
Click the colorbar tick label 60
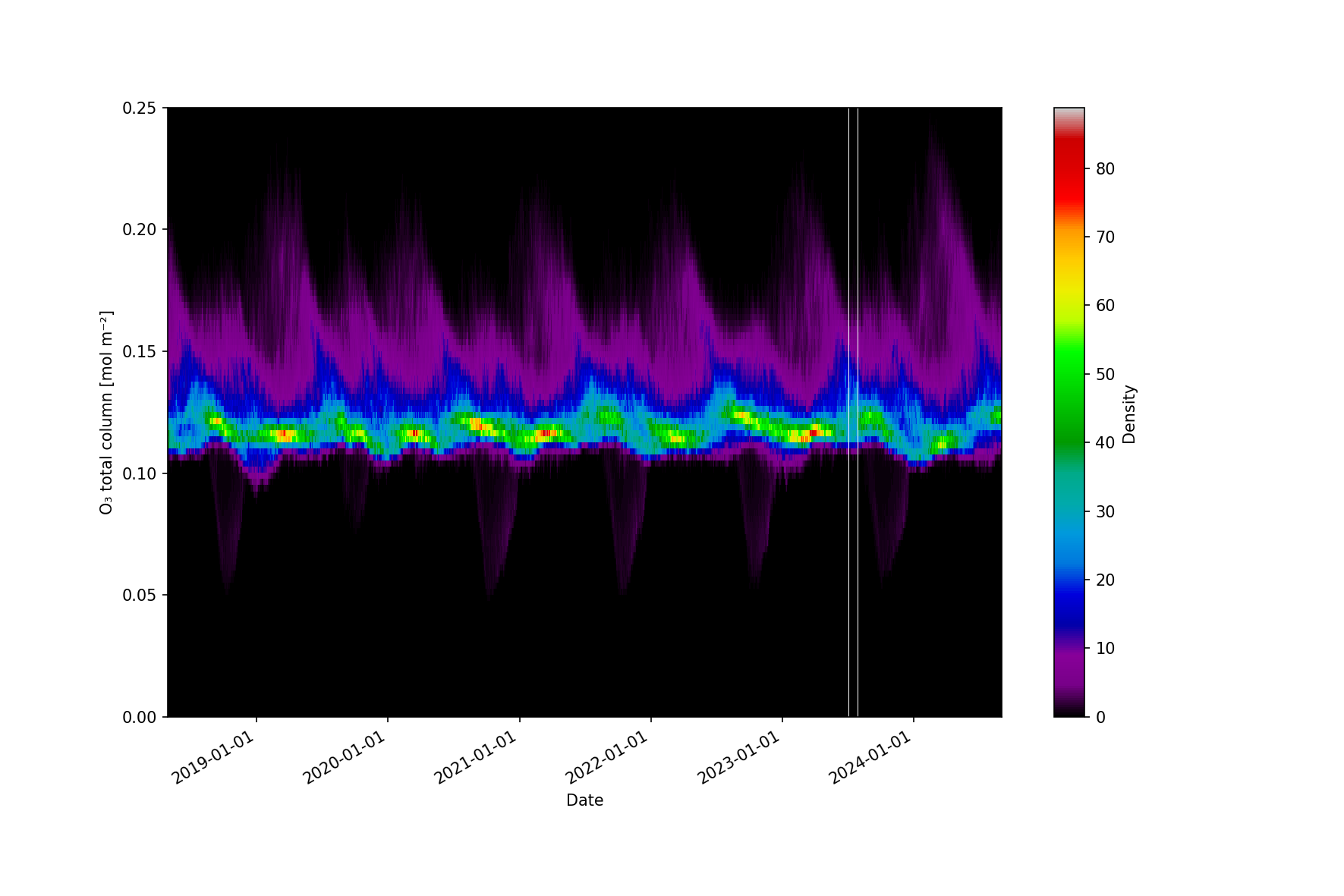[x=1105, y=306]
